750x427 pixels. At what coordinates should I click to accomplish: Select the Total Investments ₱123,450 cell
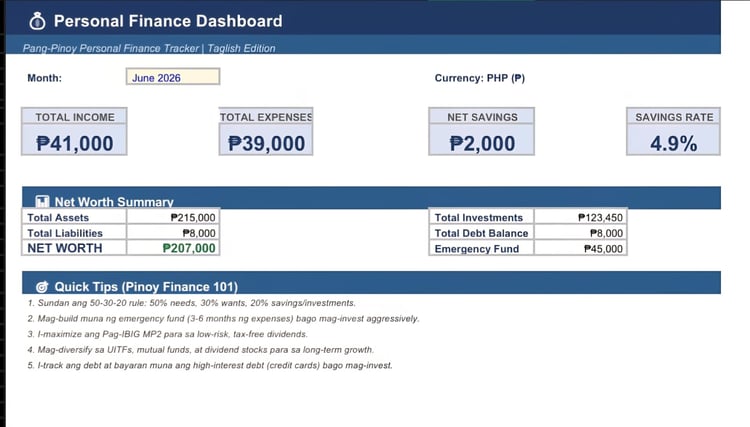click(x=581, y=218)
